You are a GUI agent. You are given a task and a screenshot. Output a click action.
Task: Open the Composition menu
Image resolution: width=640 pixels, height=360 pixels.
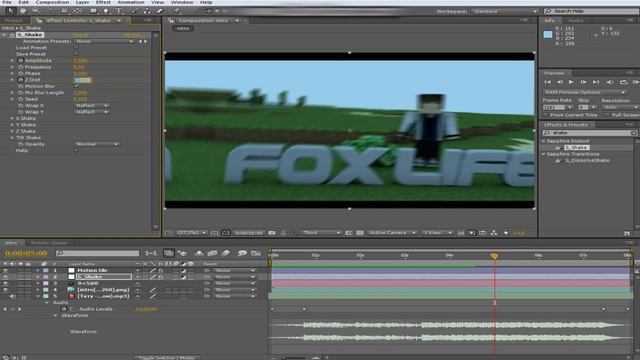click(x=52, y=2)
